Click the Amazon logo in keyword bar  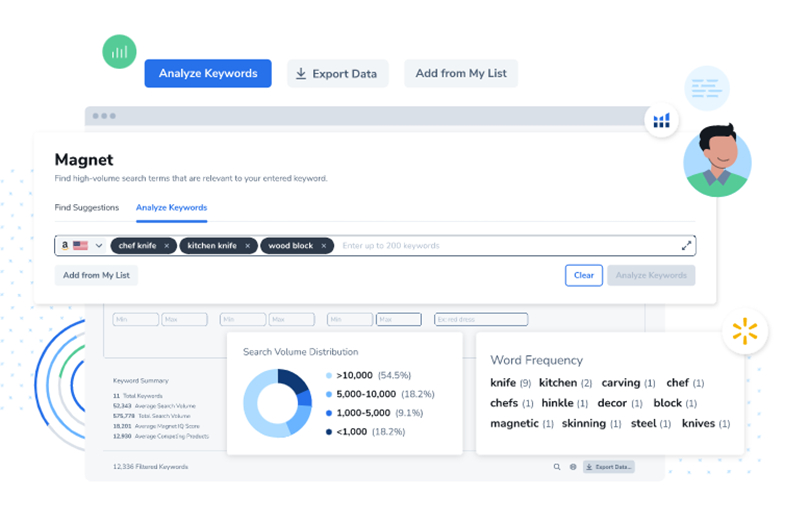pos(65,246)
